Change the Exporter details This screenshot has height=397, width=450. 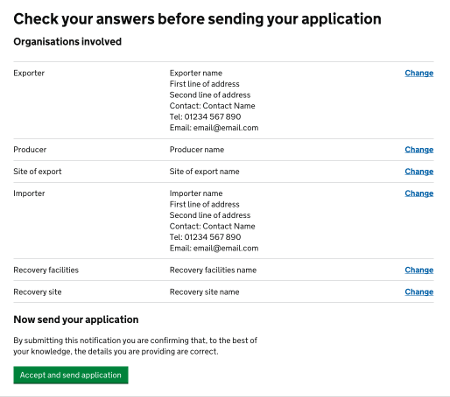(x=419, y=73)
